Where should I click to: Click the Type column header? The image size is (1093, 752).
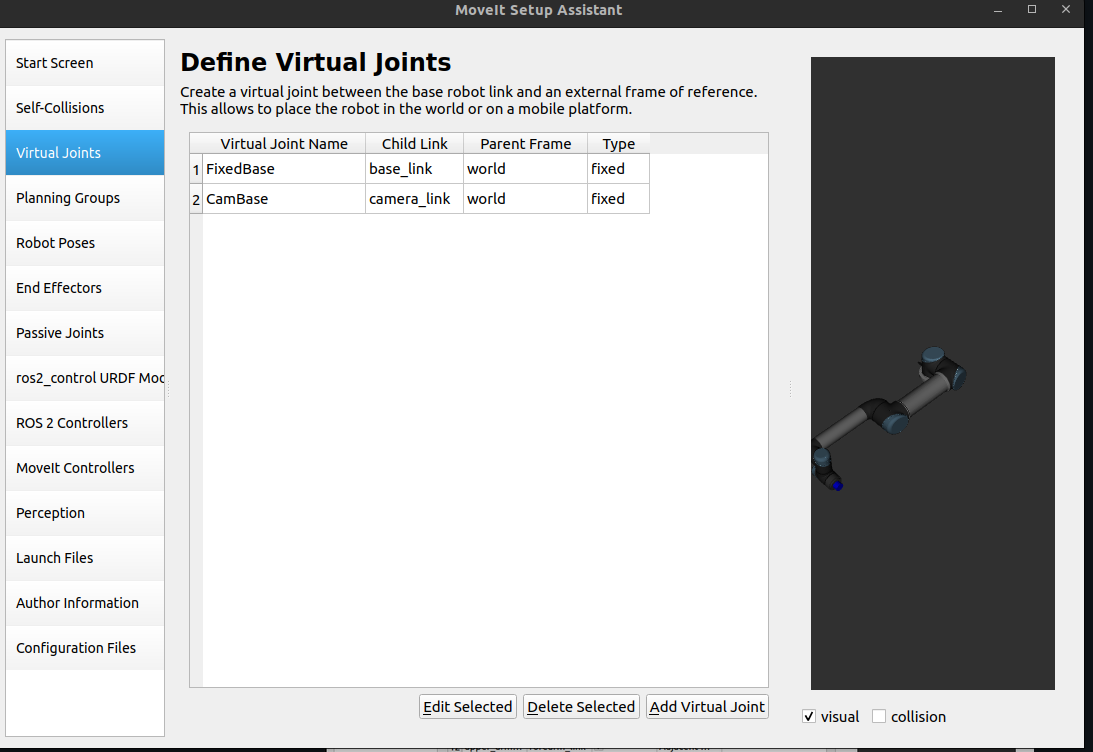tap(618, 144)
